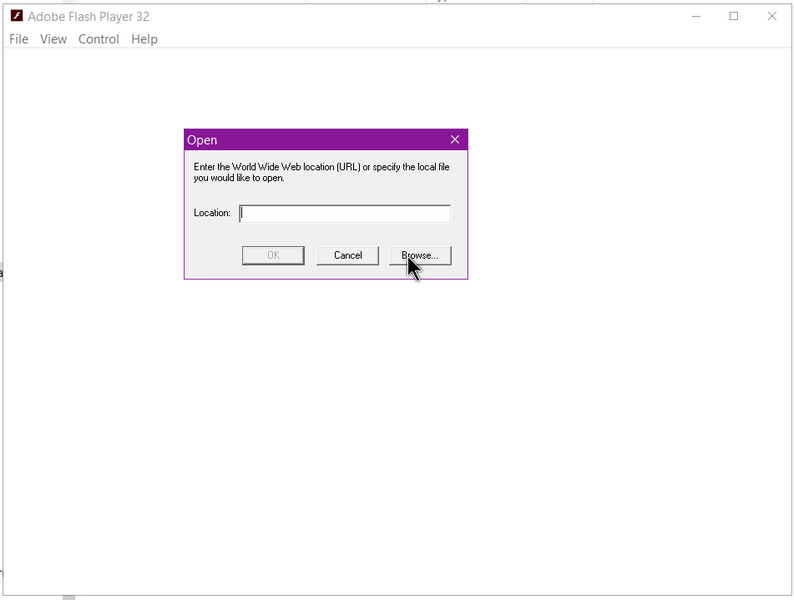Click the Cancel button in Open dialog
Viewport: 794px width, 600px height.
click(347, 255)
